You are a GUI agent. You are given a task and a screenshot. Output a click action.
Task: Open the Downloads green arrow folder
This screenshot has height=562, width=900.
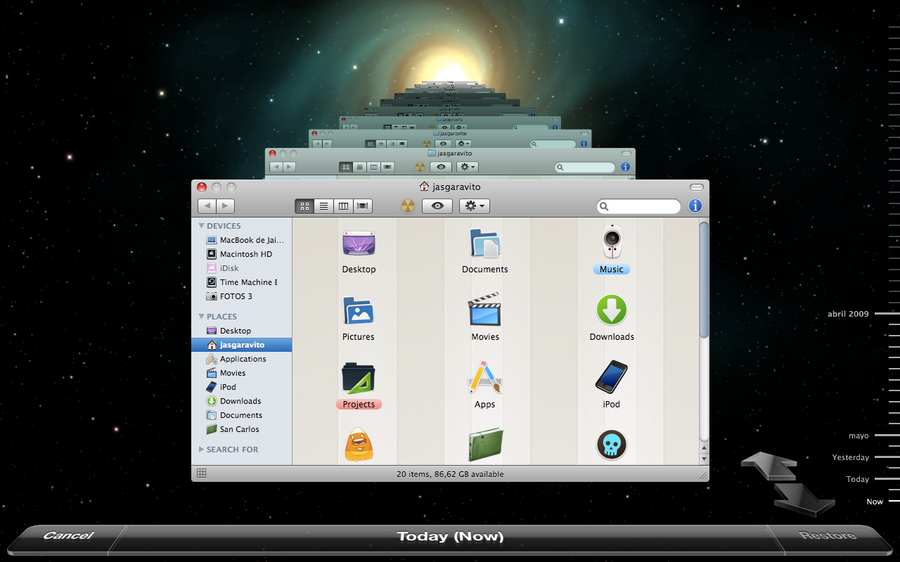pyautogui.click(x=611, y=310)
